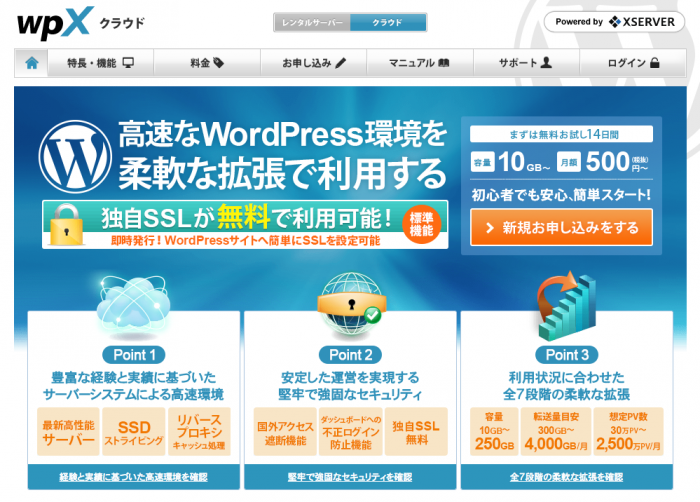Click the free SSL banner
The height and width of the screenshot is (502, 700).
click(245, 225)
